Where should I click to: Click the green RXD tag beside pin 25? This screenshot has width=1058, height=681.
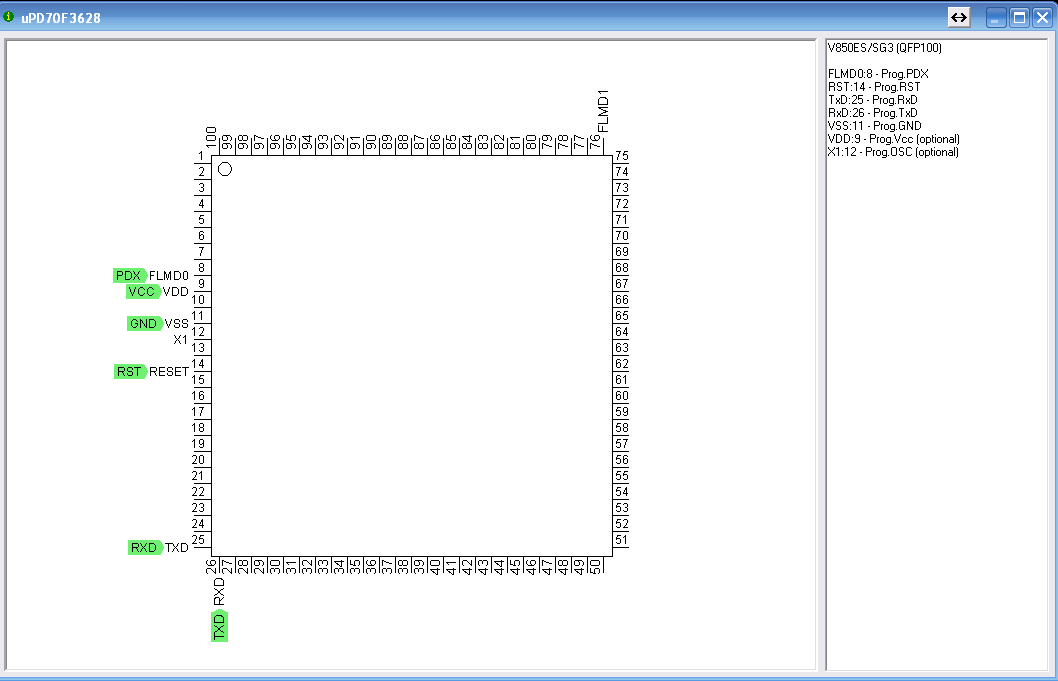point(145,547)
